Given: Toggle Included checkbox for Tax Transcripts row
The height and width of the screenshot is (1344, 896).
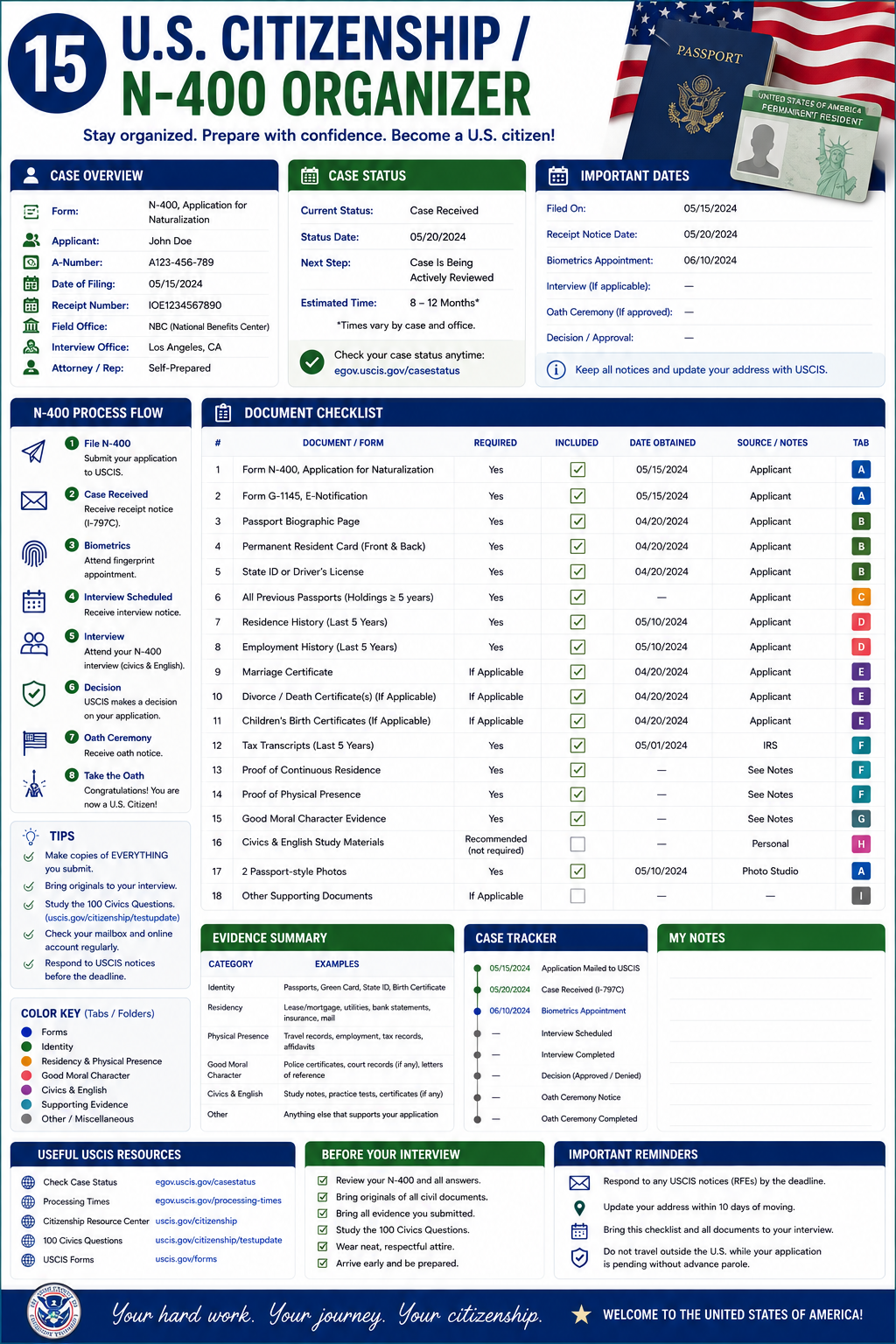Looking at the screenshot, I should [x=577, y=745].
